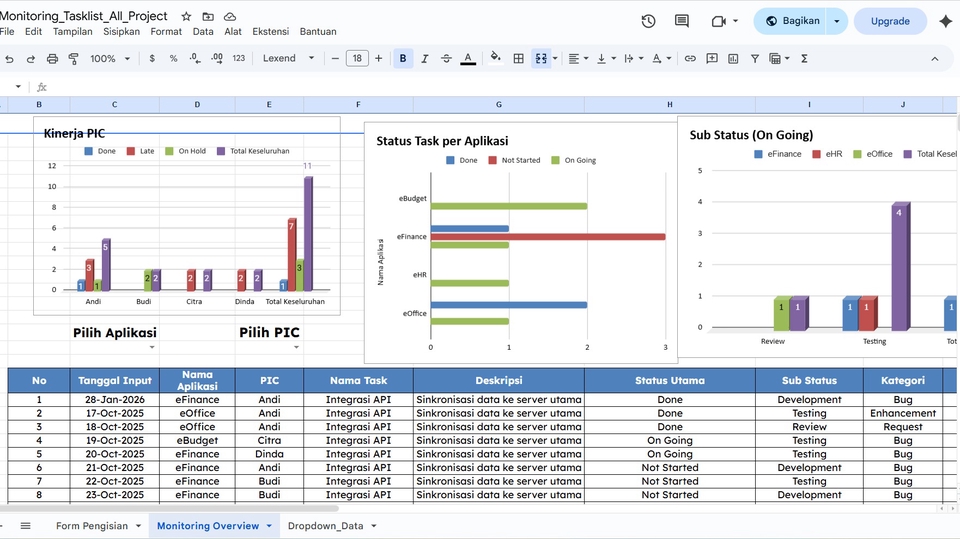Open the text color picker
This screenshot has height=539, width=960.
tap(468, 58)
